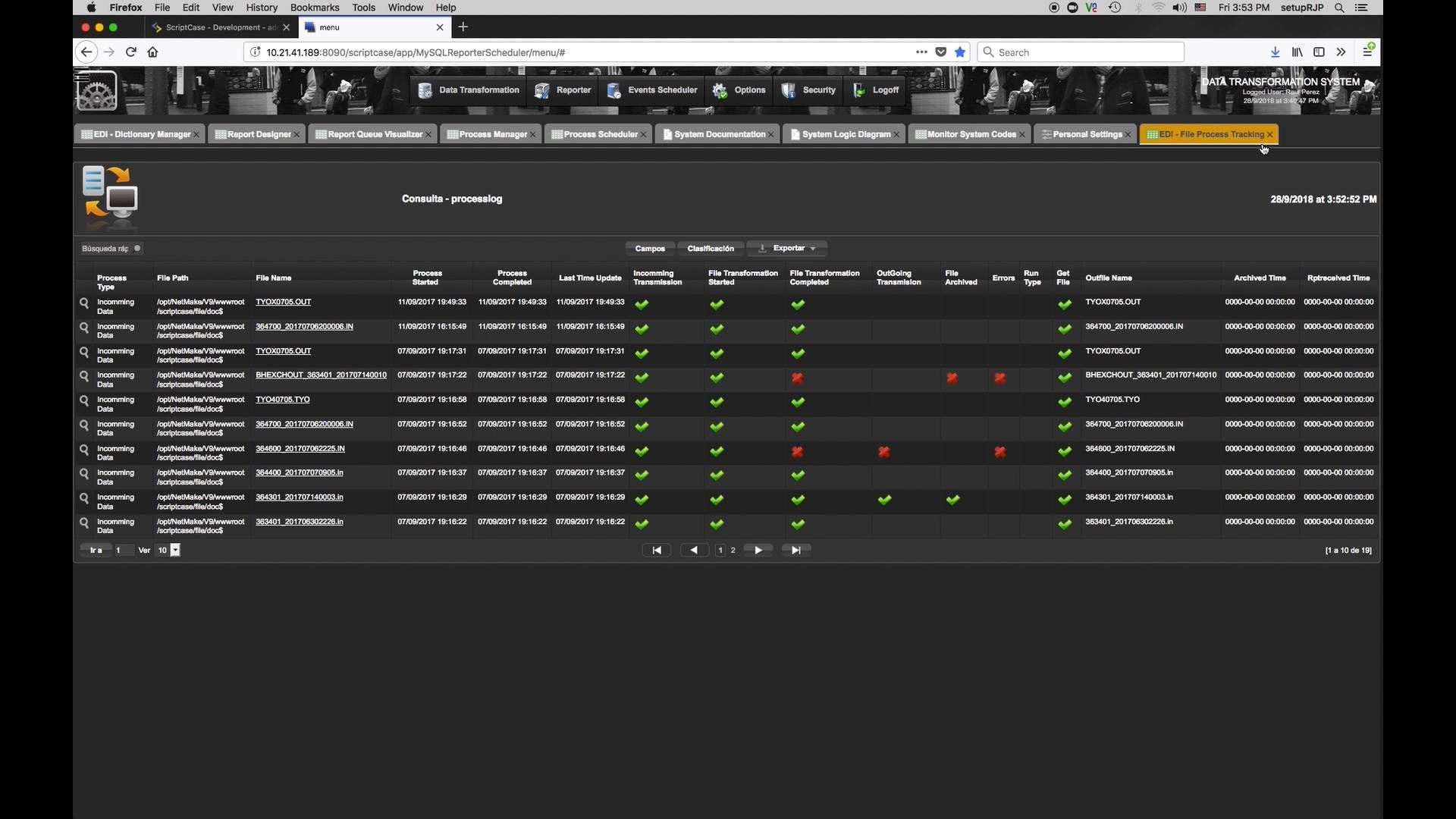Image resolution: width=1456 pixels, height=819 pixels.
Task: Open the Events Scheduler menu
Action: pos(652,90)
